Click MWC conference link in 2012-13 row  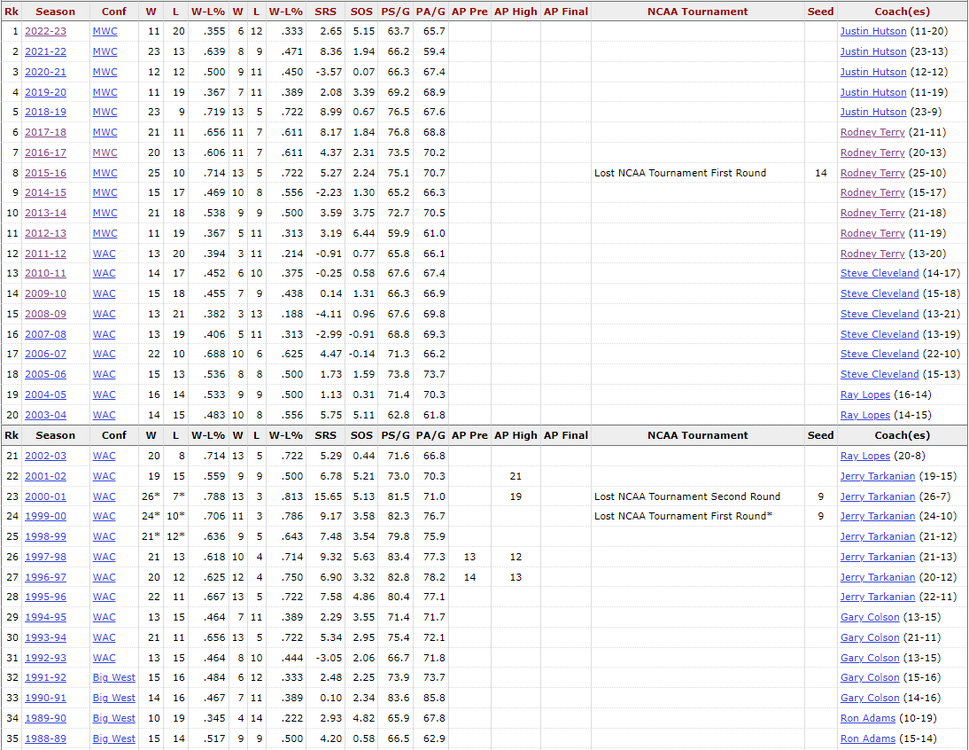[105, 233]
